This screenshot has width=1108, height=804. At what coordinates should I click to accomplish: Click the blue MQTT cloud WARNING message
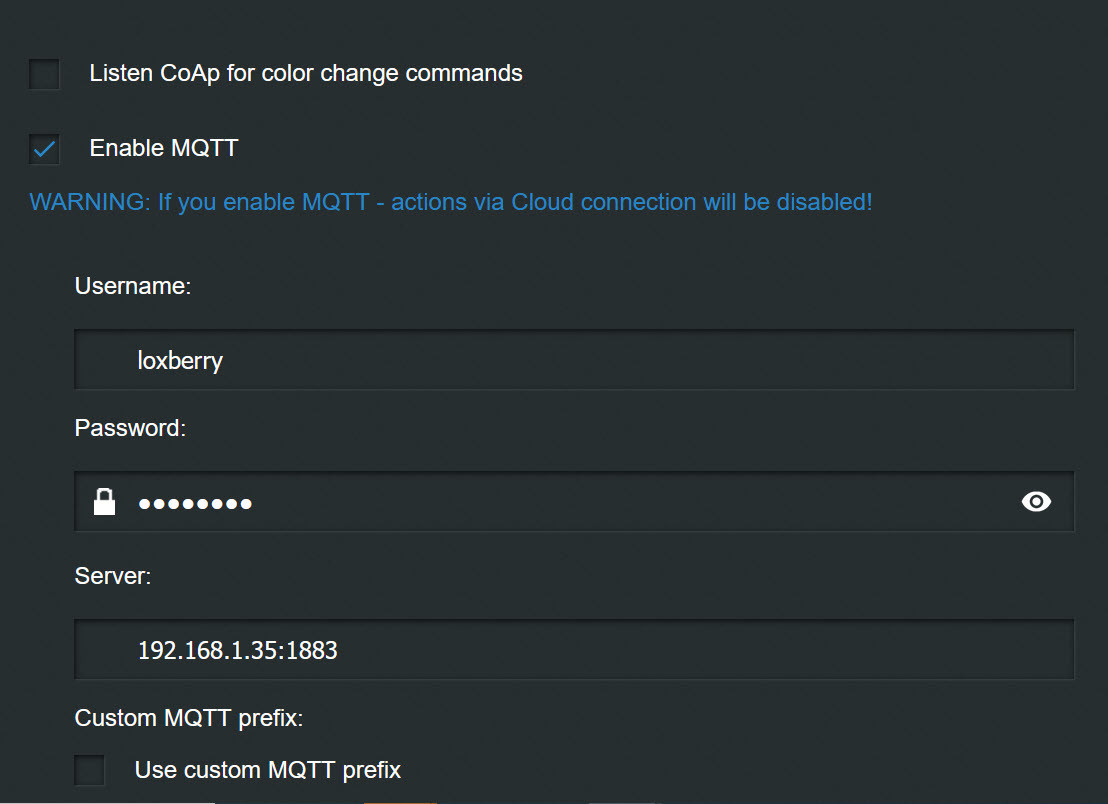coord(451,202)
